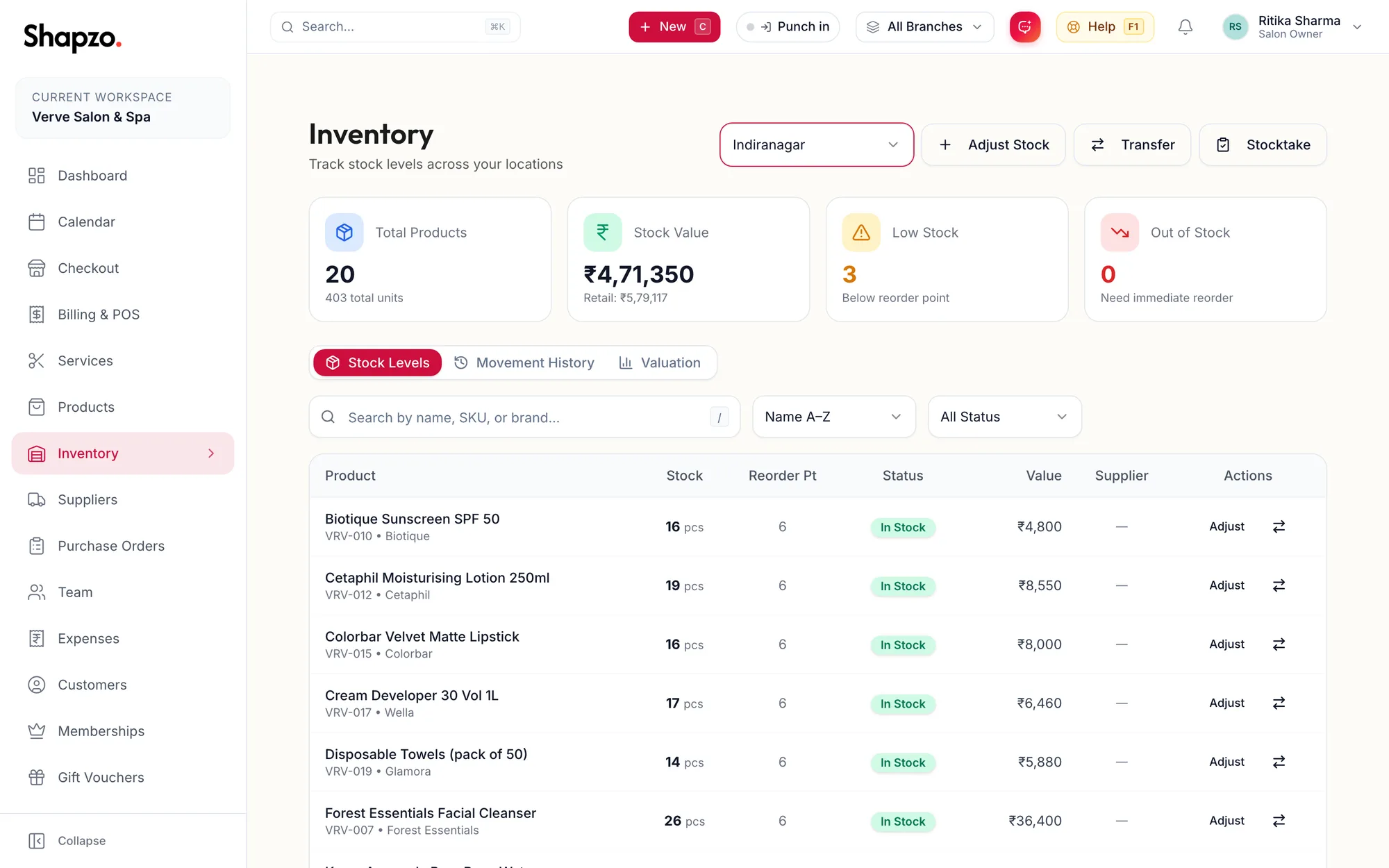Click transfer arrows for Forest Essentials Facial Cleanser
1389x868 pixels.
1279,821
